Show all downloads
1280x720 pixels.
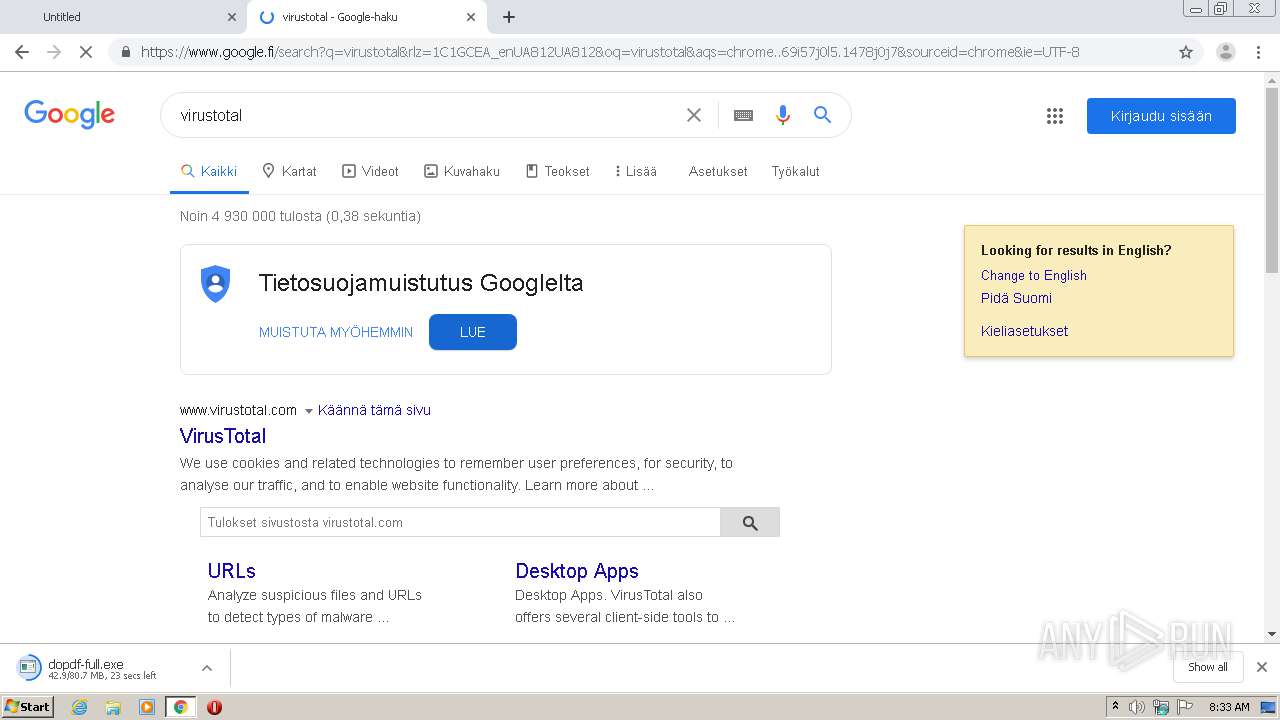click(x=1208, y=667)
